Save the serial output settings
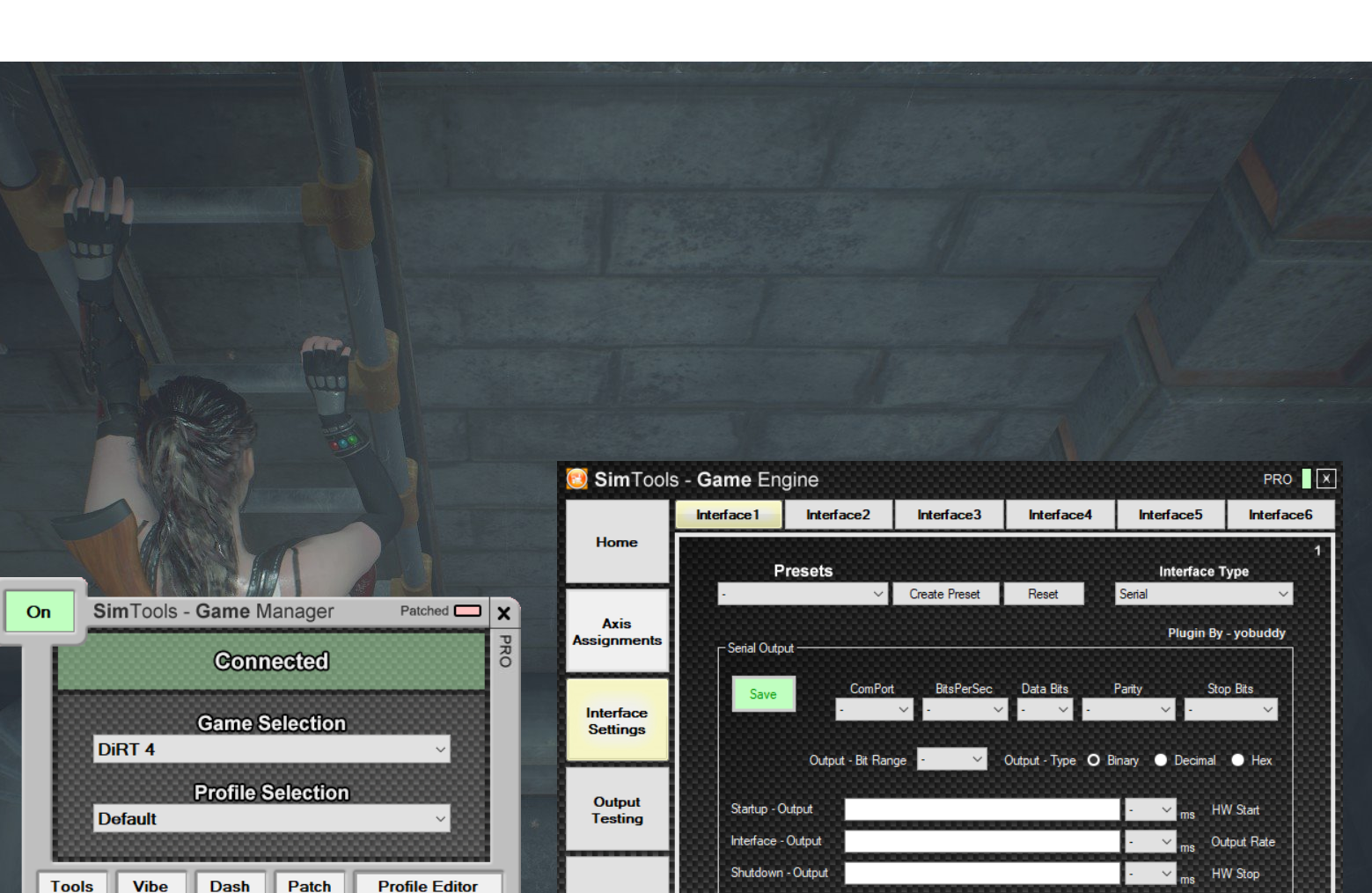The width and height of the screenshot is (1372, 893). 763,694
